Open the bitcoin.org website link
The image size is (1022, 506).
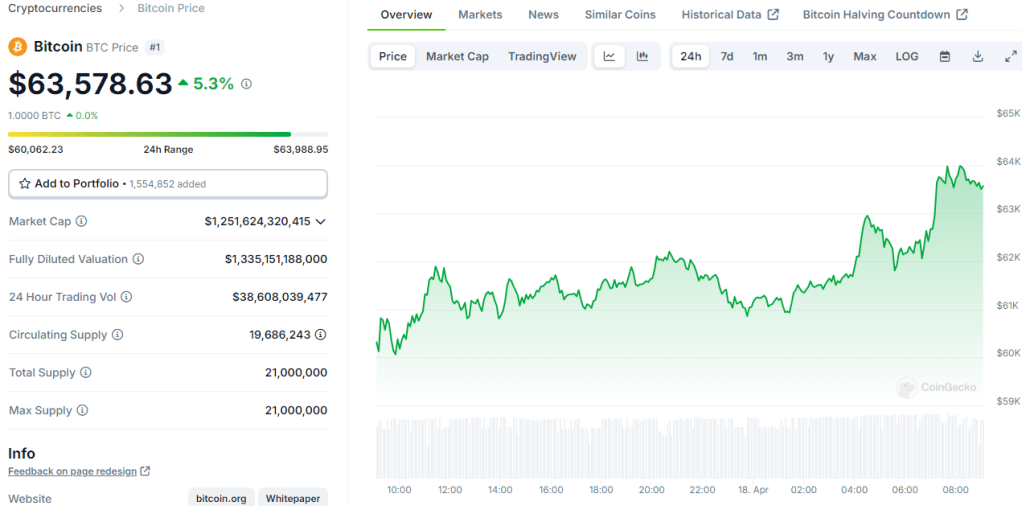click(221, 498)
